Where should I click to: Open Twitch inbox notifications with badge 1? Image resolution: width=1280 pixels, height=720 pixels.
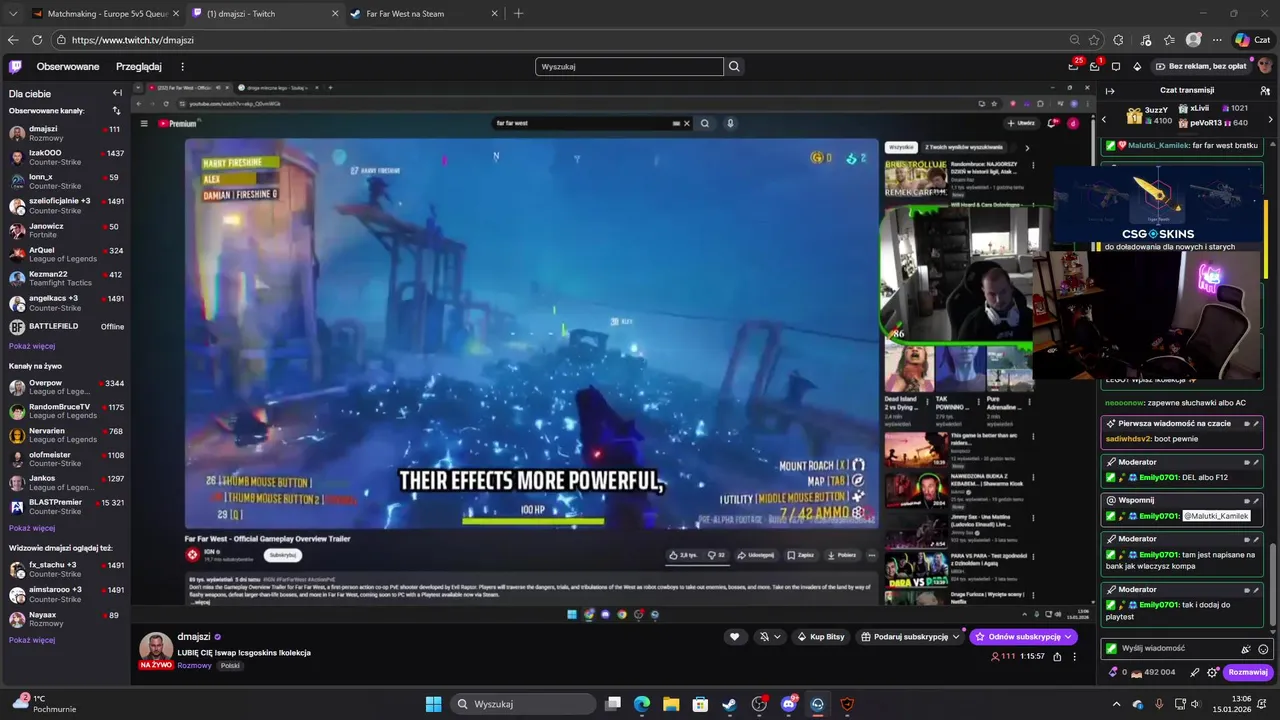1095,66
